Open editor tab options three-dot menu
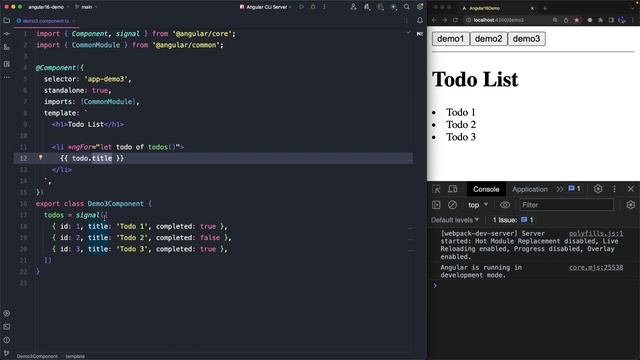This screenshot has width=640, height=360. click(x=407, y=20)
